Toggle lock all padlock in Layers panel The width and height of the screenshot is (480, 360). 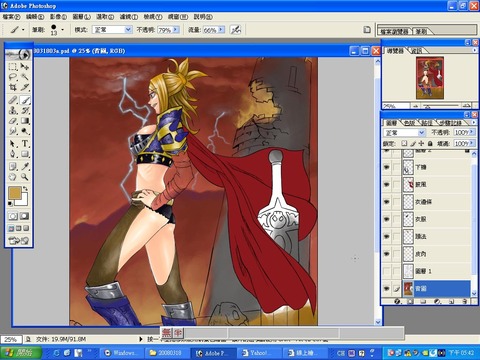430,143
